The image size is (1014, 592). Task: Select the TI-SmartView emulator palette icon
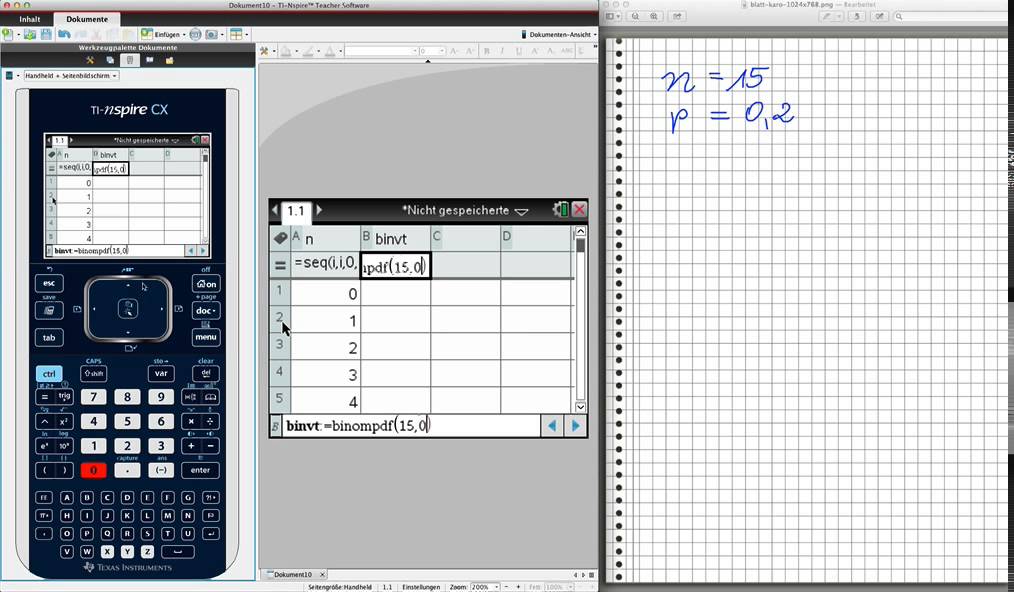click(130, 60)
